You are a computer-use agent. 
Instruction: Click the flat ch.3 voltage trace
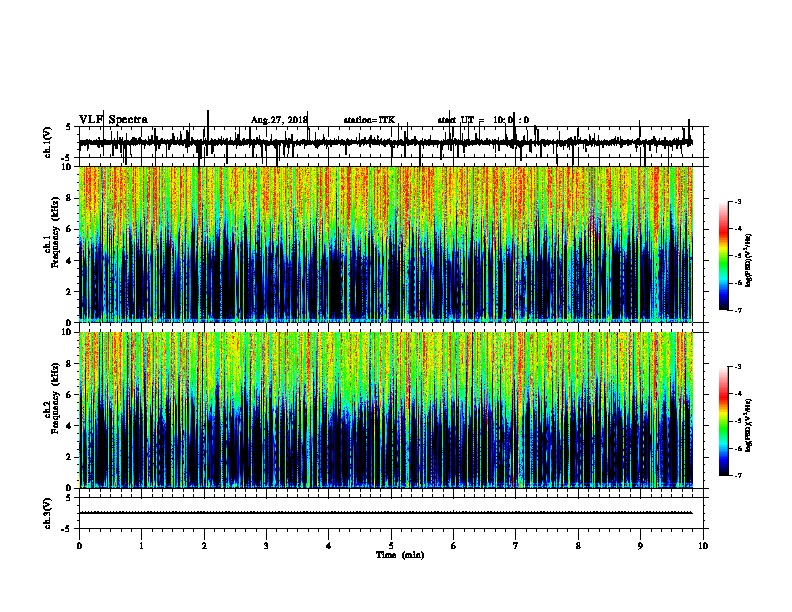pyautogui.click(x=386, y=513)
